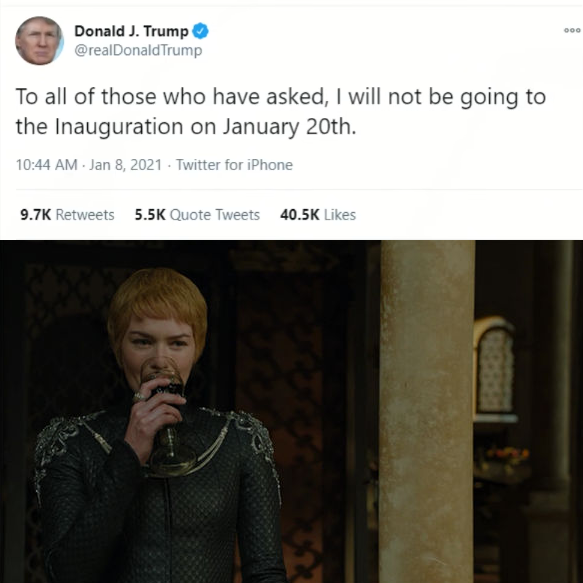
Task: View the 9.7K Retweets list
Action: 67,215
